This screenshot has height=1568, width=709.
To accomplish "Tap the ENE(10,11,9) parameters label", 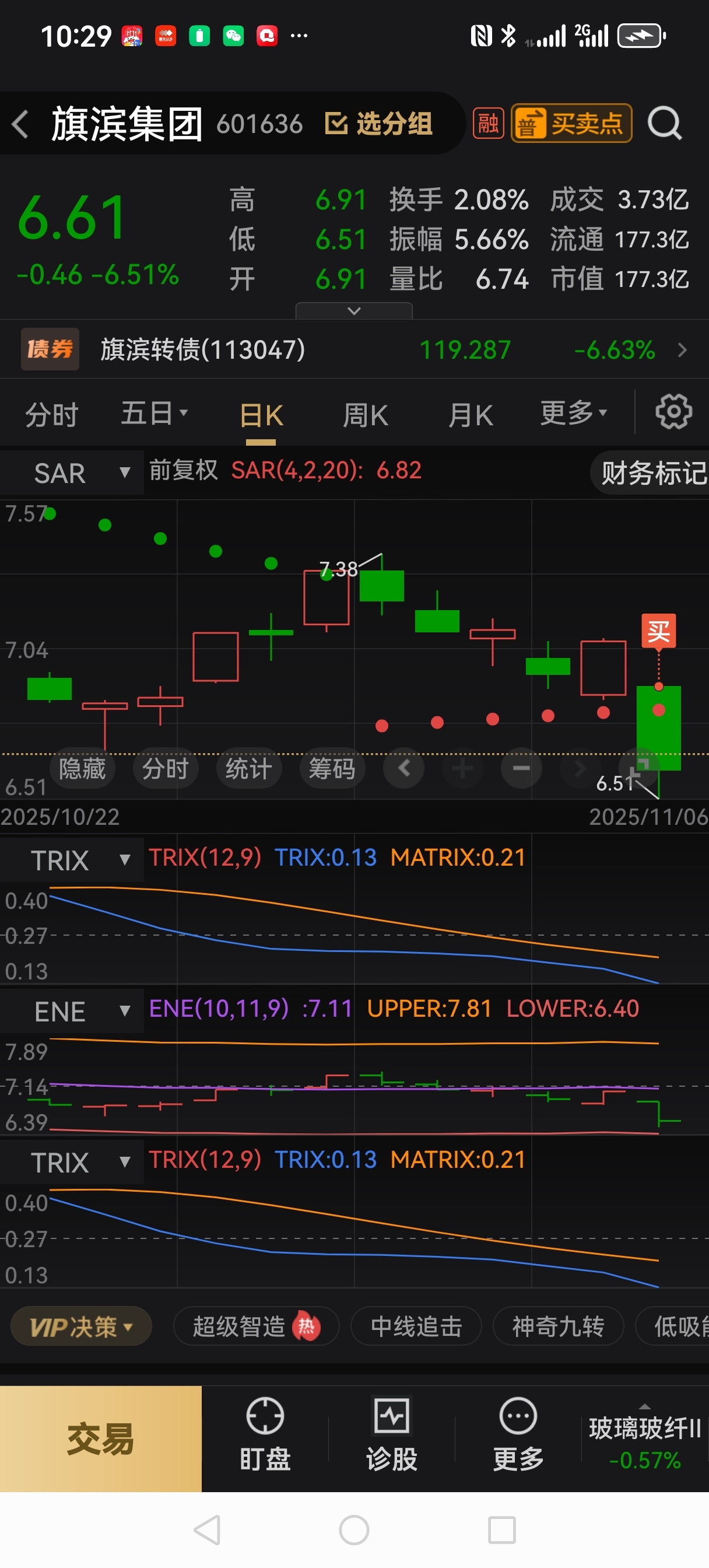I will [x=219, y=1009].
